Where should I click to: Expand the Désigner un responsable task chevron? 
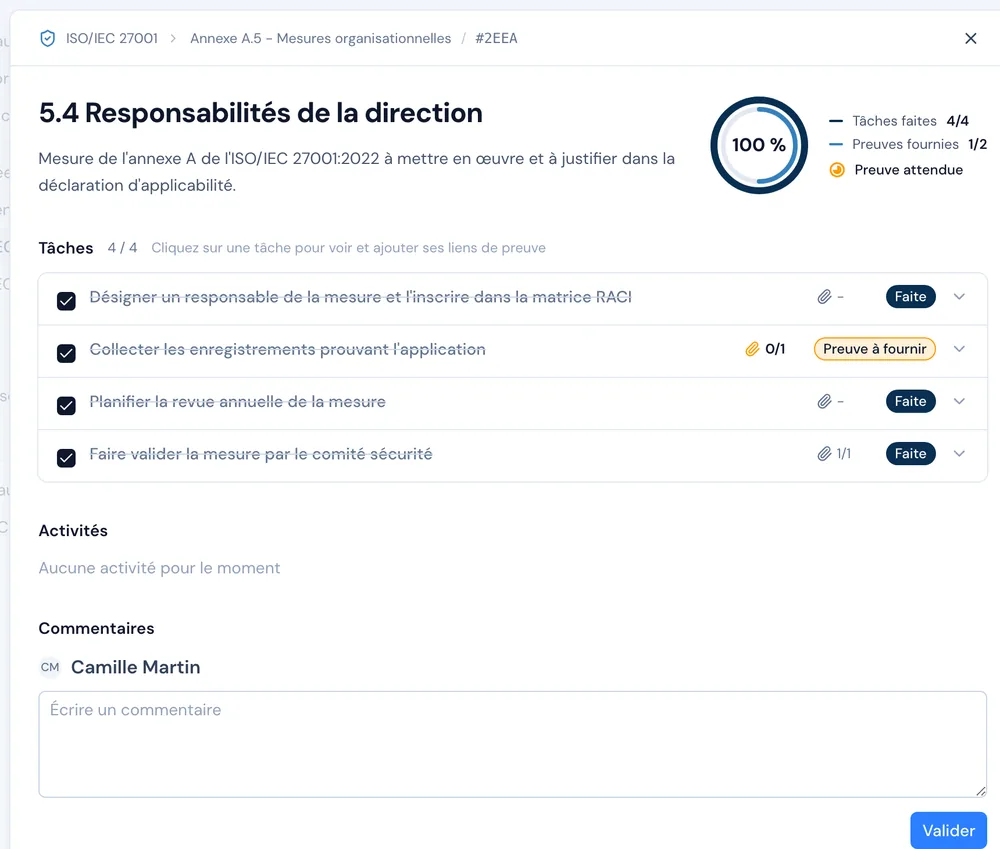tap(959, 297)
